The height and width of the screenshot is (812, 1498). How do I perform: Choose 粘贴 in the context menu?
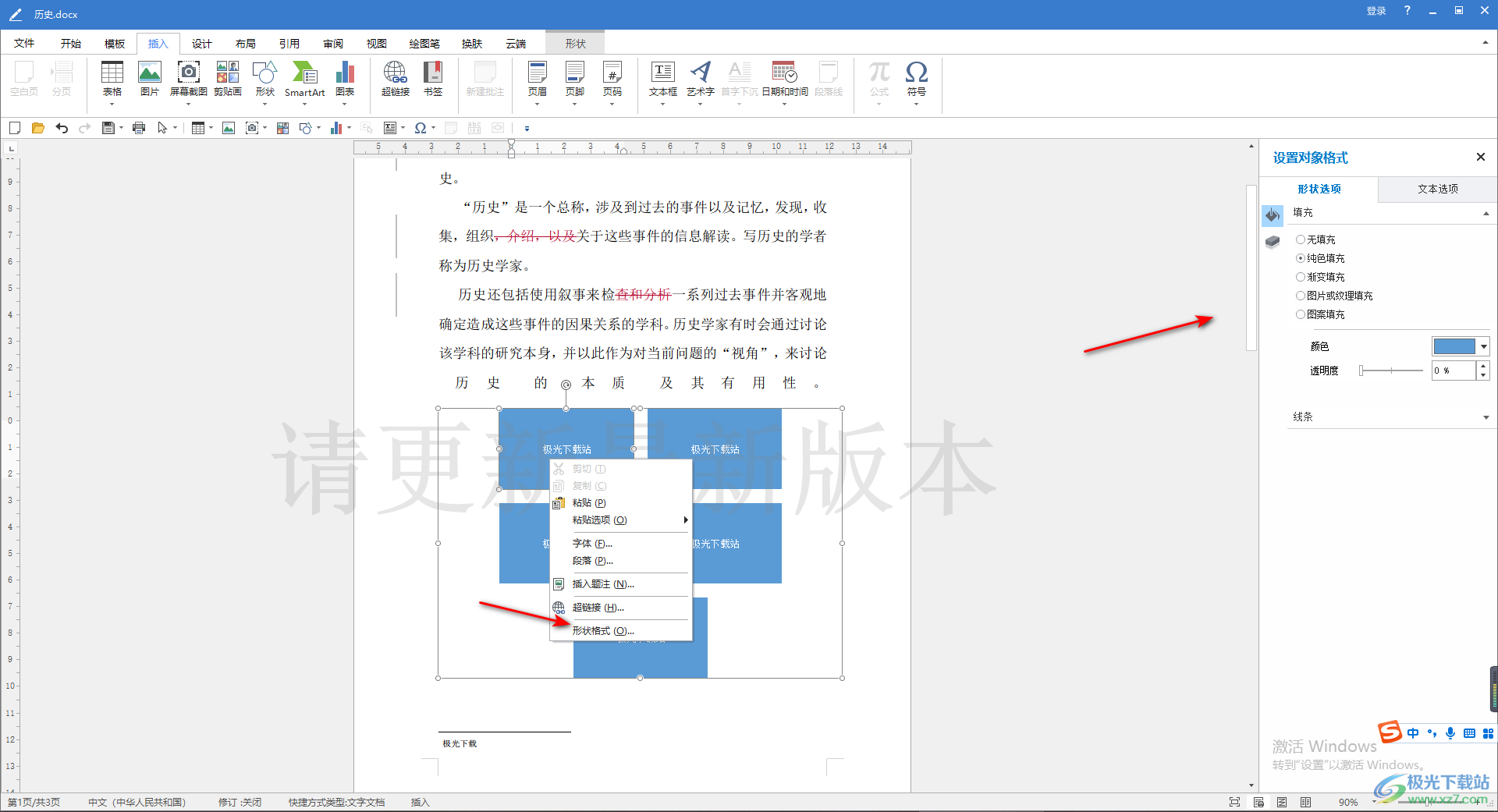[x=621, y=503]
